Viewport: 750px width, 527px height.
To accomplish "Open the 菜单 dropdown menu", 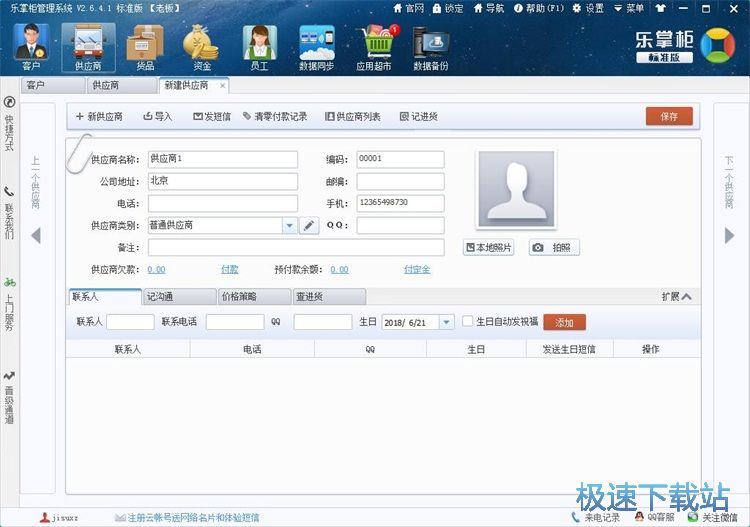I will (x=629, y=9).
